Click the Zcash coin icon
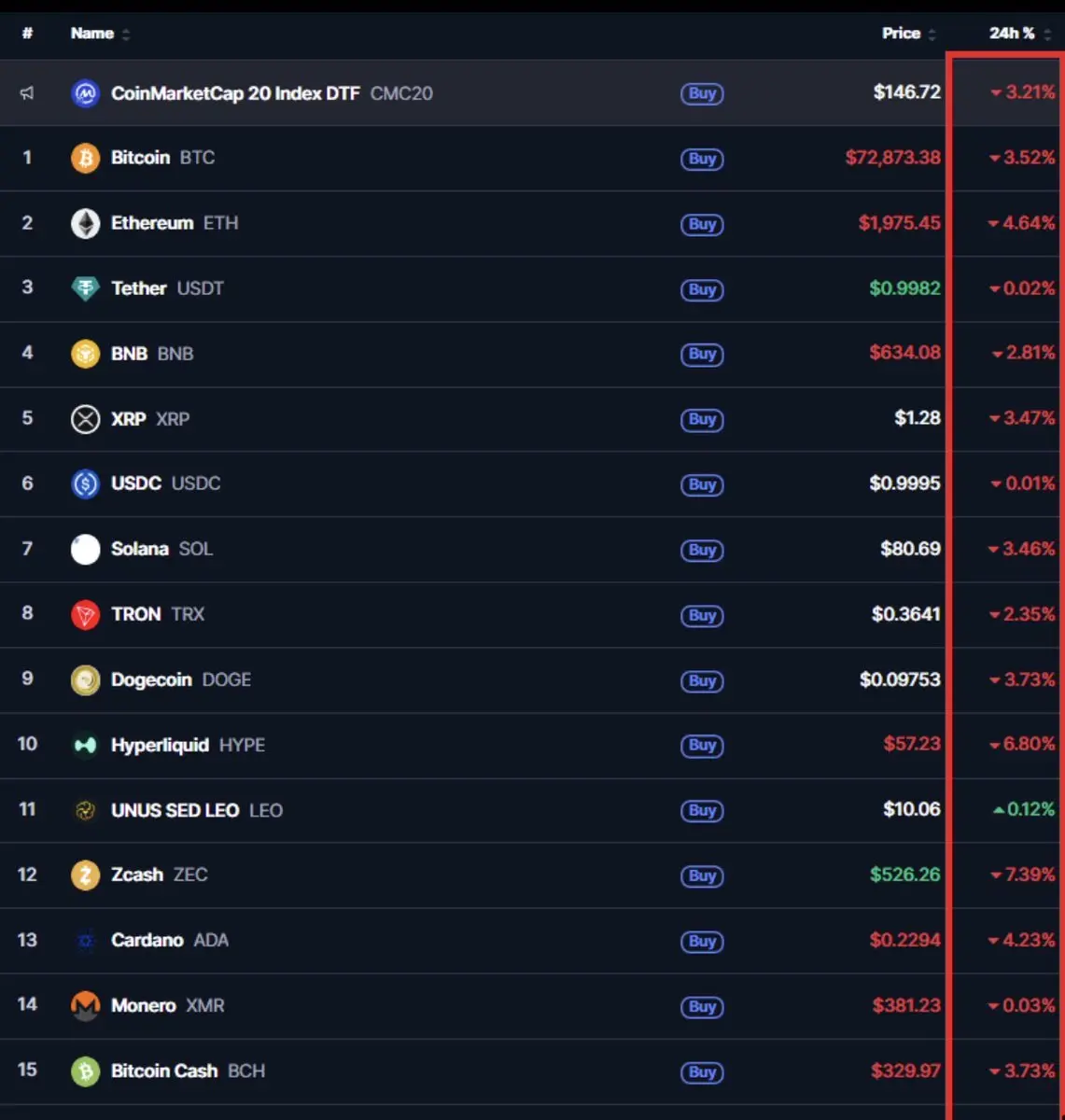The image size is (1065, 1120). [x=85, y=875]
